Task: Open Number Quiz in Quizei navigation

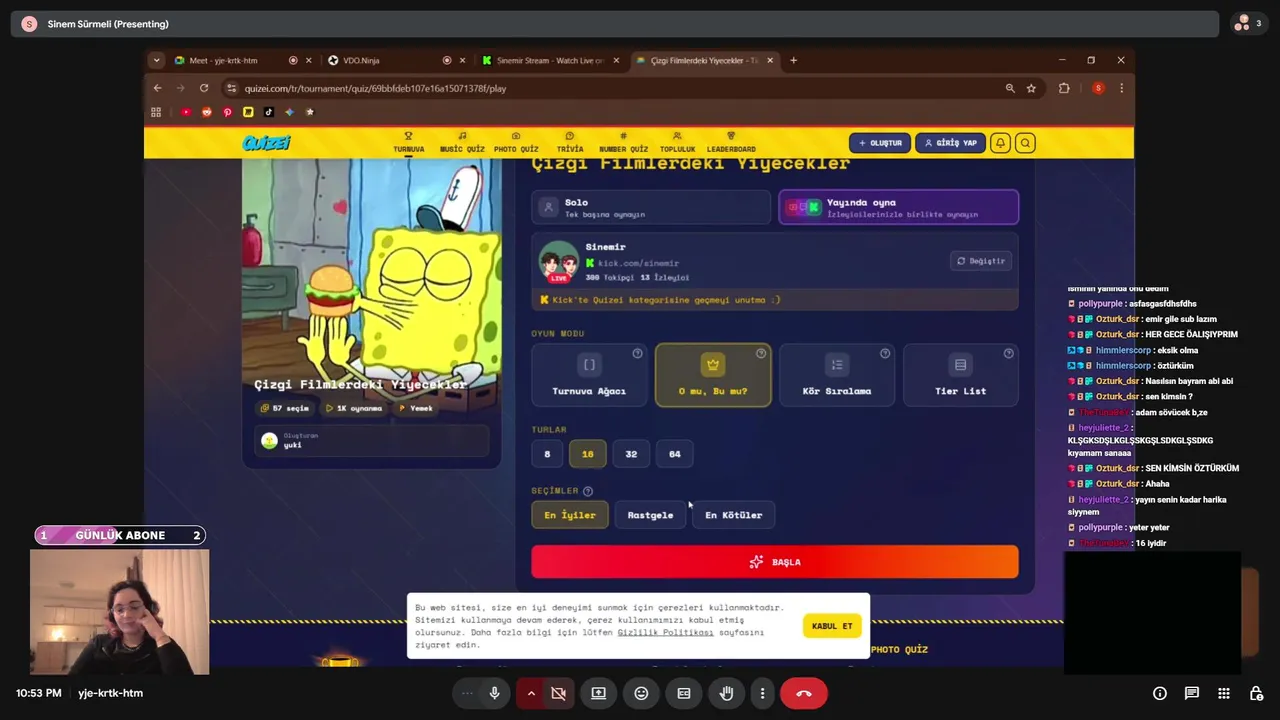Action: pyautogui.click(x=623, y=143)
